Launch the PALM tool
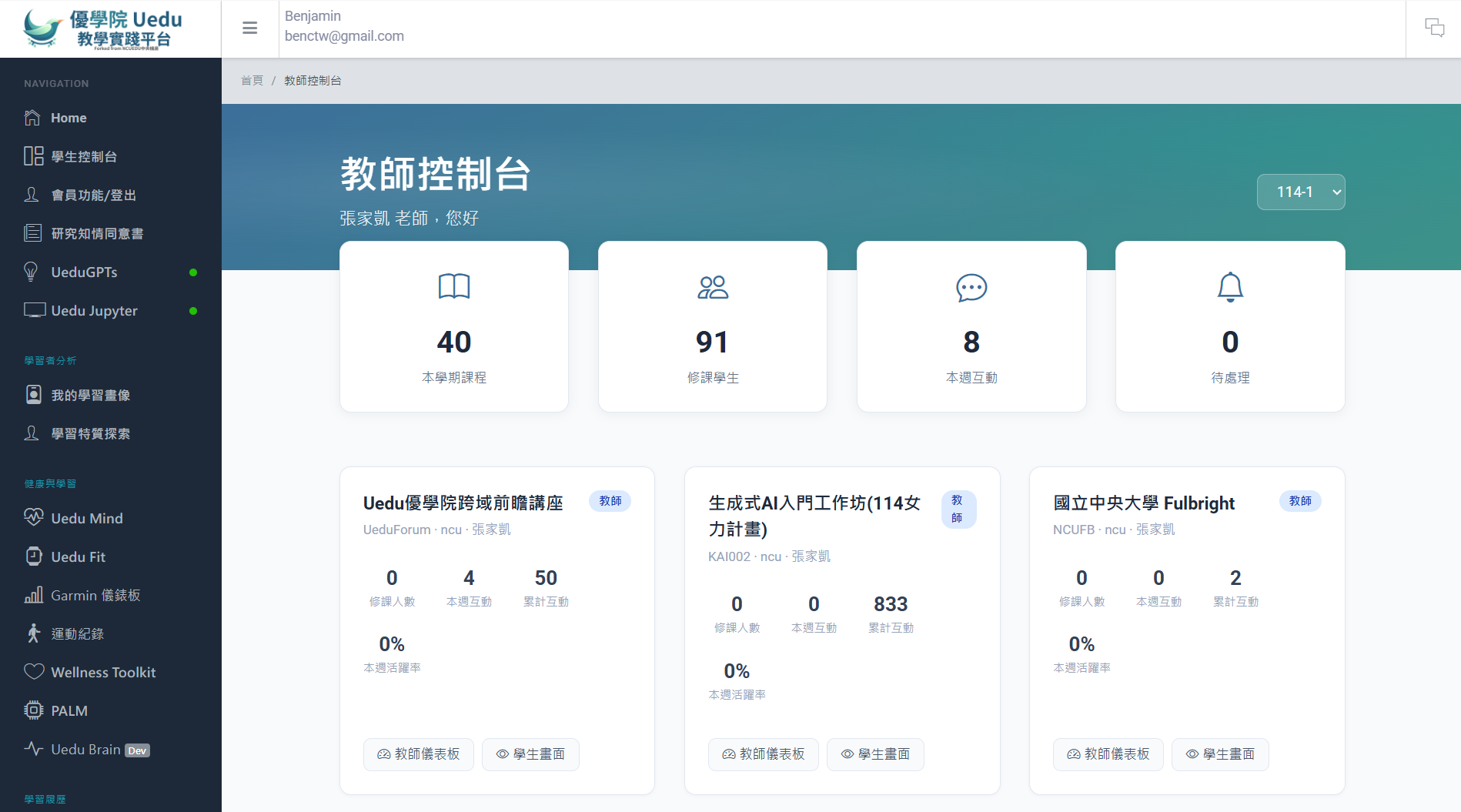 69,710
